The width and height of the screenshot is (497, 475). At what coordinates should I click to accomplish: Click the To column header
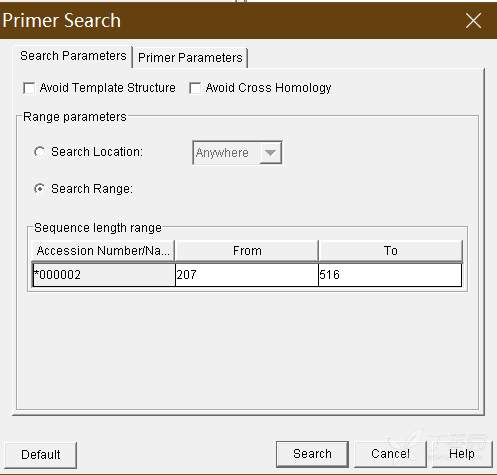click(390, 251)
